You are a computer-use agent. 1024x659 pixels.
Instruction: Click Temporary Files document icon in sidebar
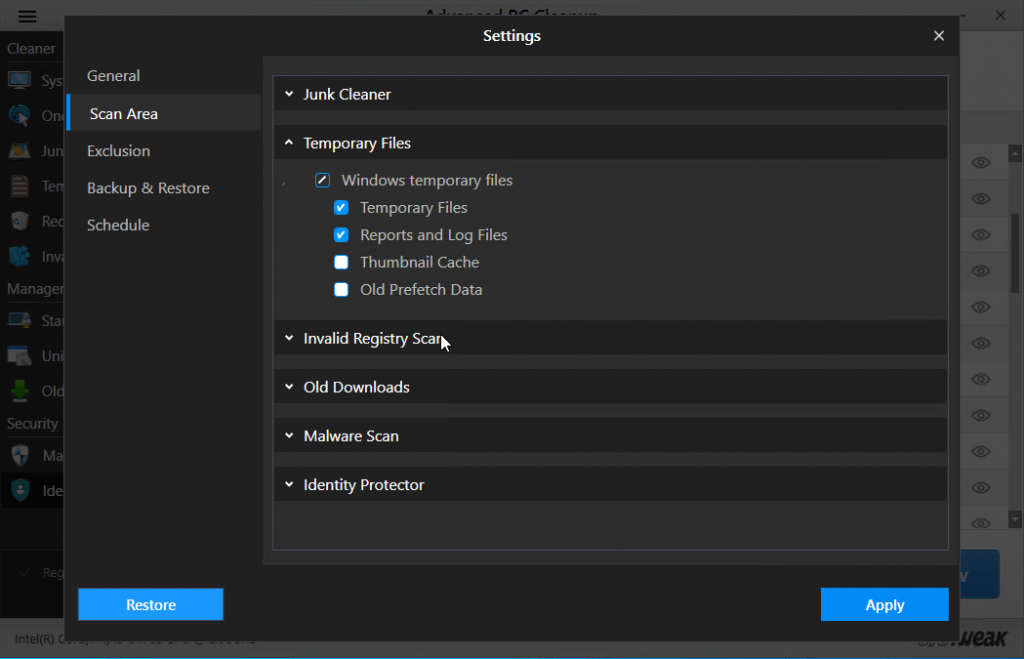(x=20, y=186)
